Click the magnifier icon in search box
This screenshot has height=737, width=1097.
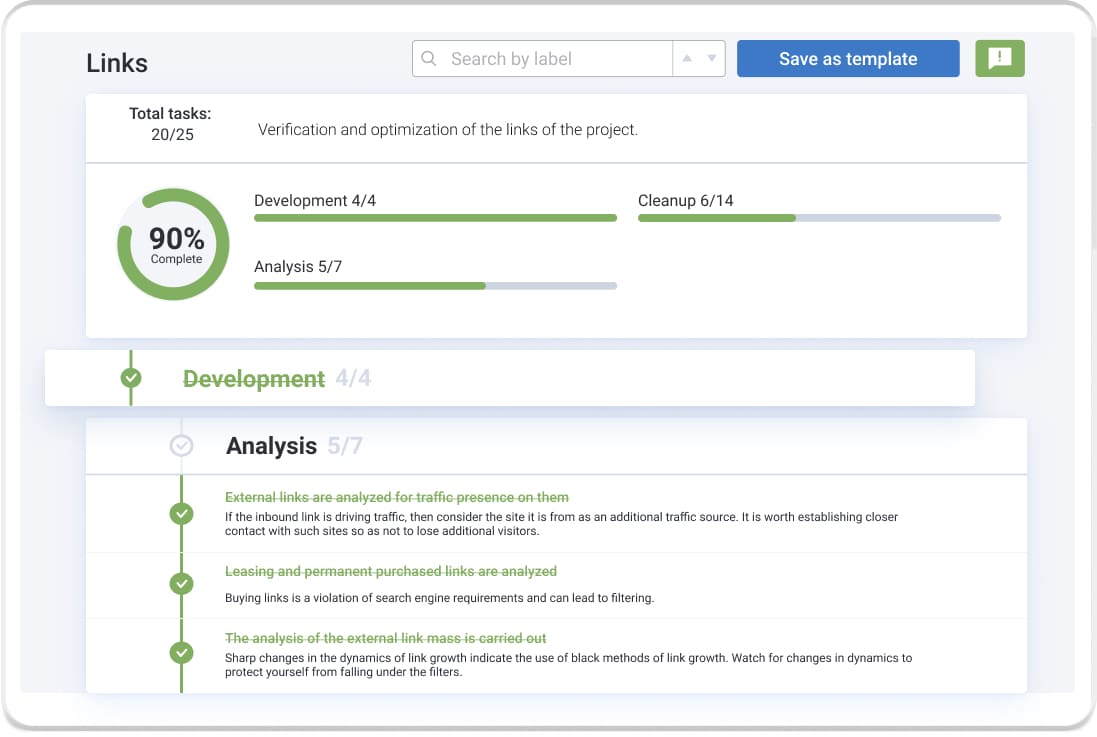pos(429,59)
